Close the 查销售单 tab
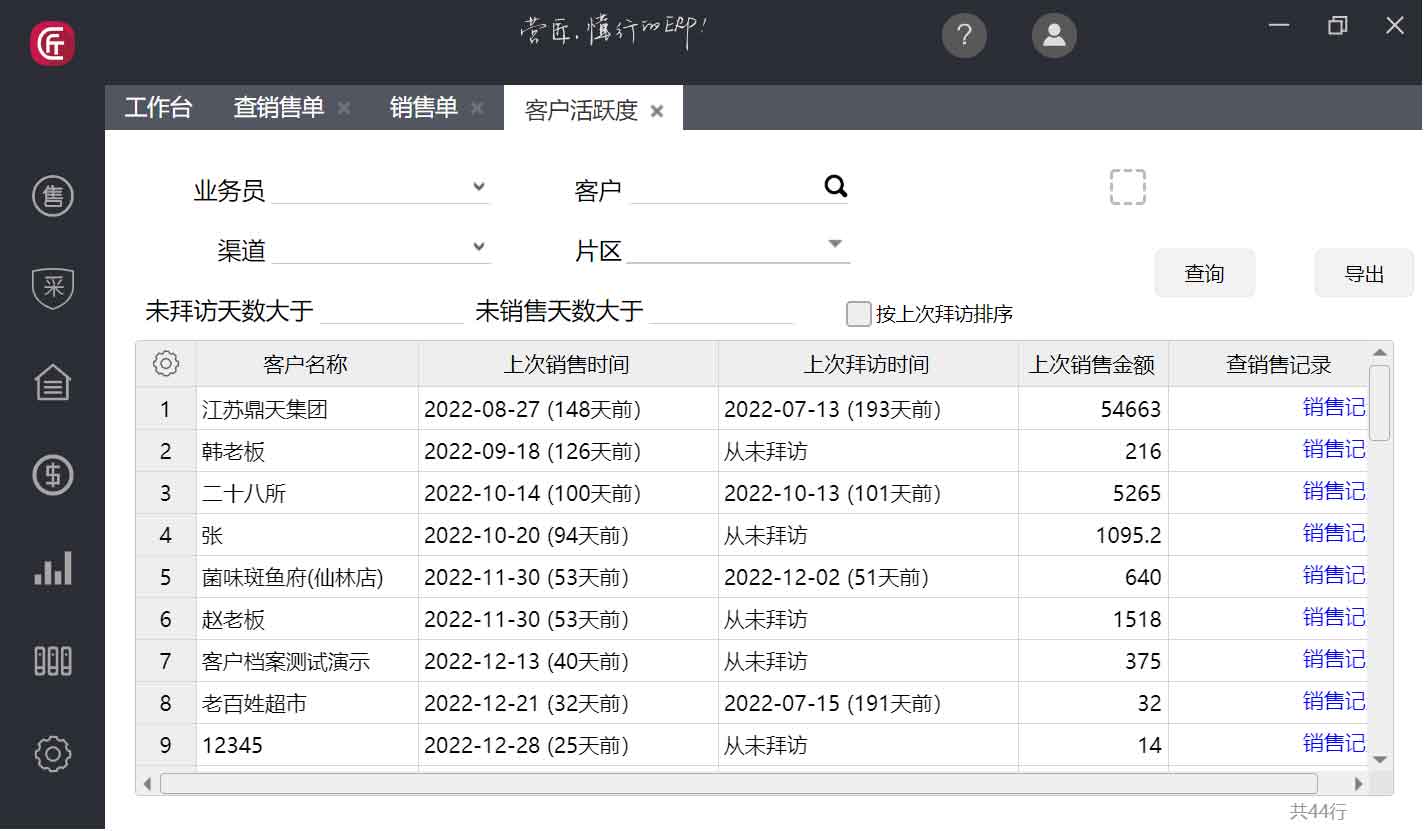 coord(344,108)
